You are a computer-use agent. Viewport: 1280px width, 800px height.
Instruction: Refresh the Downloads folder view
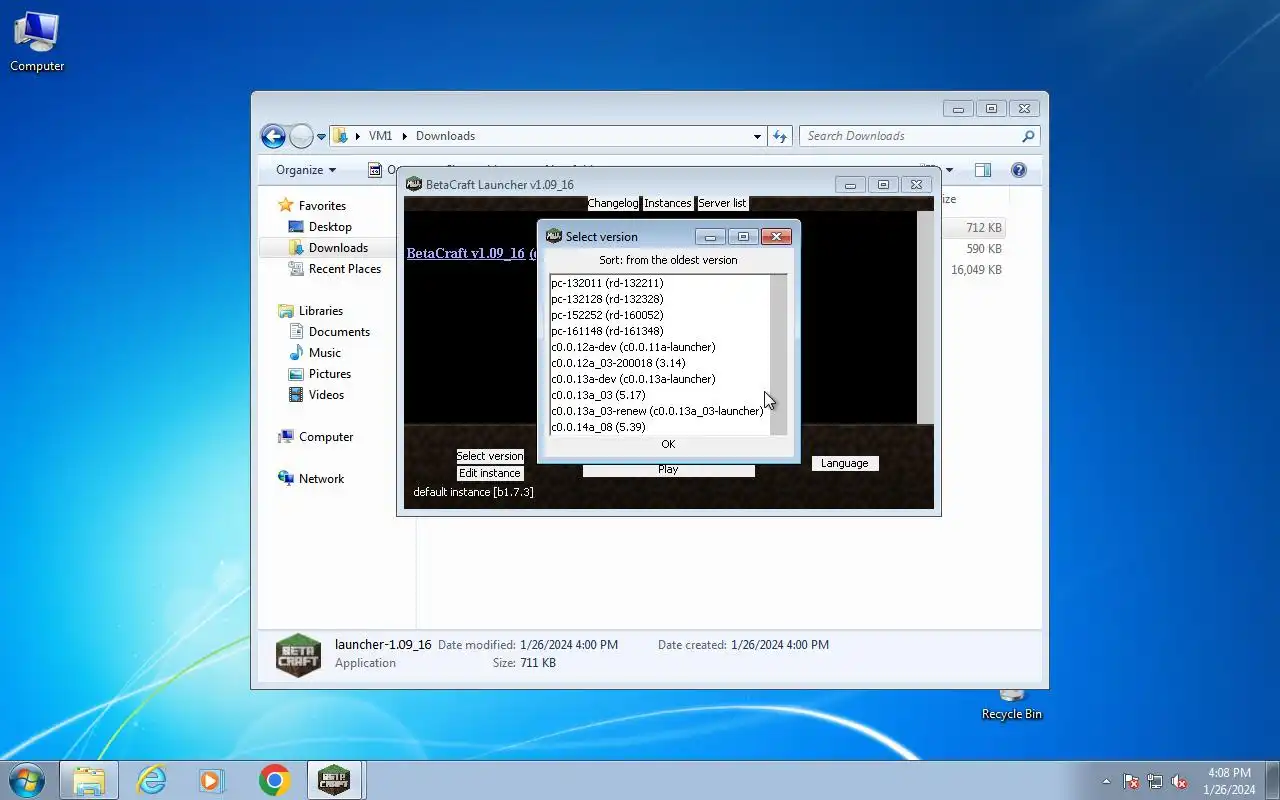(781, 136)
